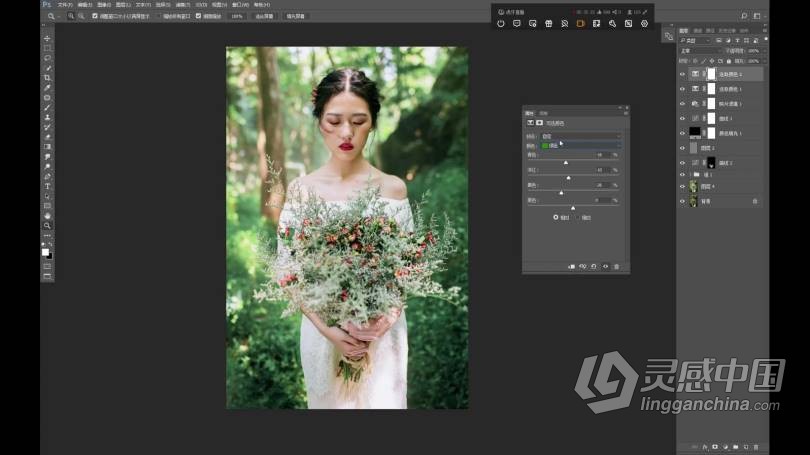Select the Absolute radio button
This screenshot has height=455, width=810.
(x=578, y=217)
